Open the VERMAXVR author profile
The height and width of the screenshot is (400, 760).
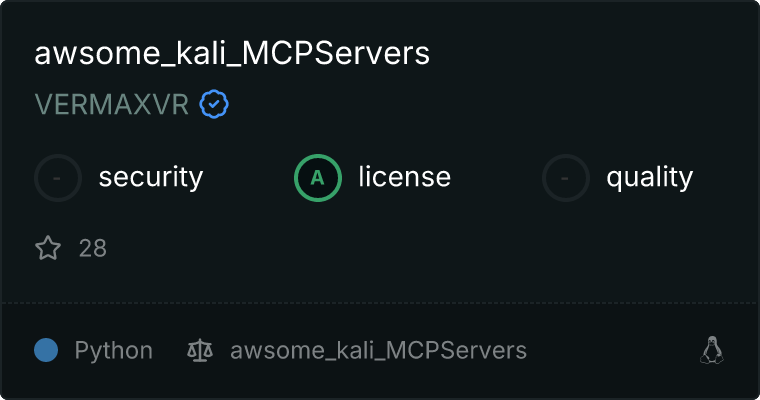point(111,104)
